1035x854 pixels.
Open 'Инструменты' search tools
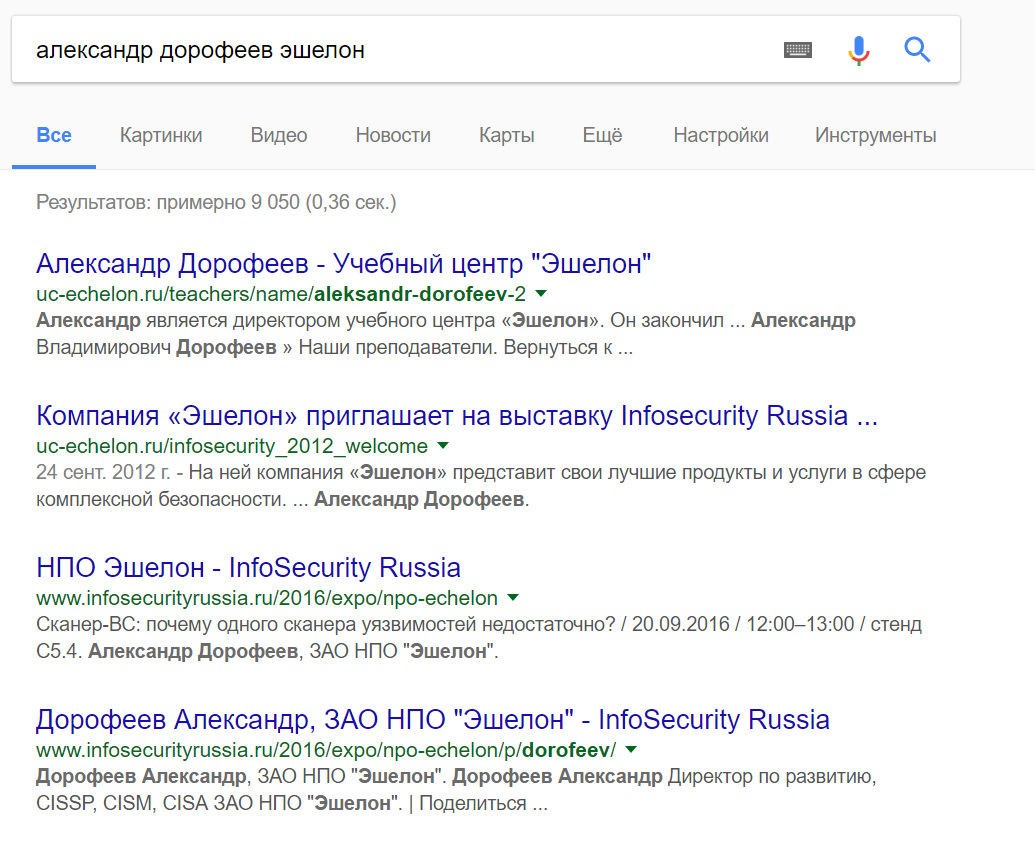point(875,135)
